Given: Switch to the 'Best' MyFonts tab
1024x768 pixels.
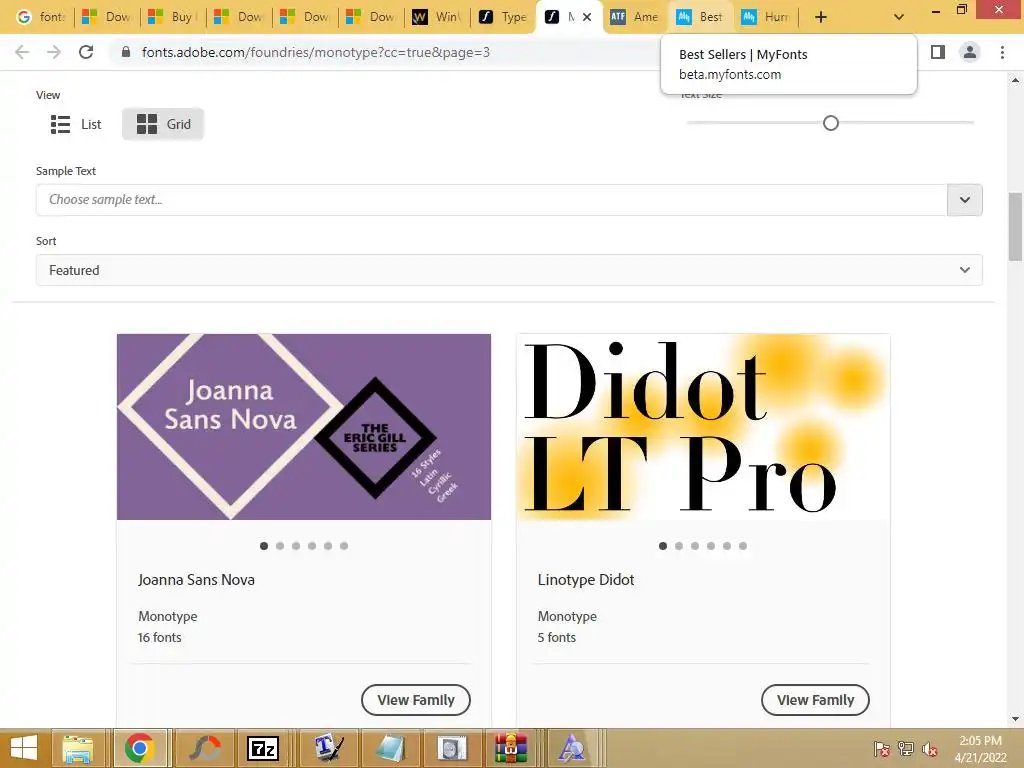Looking at the screenshot, I should (700, 17).
